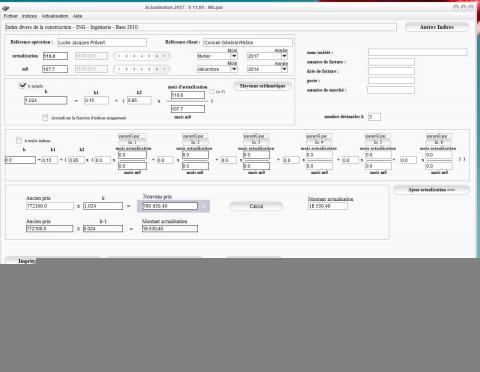Tick the (n-3) checkbox
Viewport: 480px width, 372px height.
pyautogui.click(x=212, y=91)
